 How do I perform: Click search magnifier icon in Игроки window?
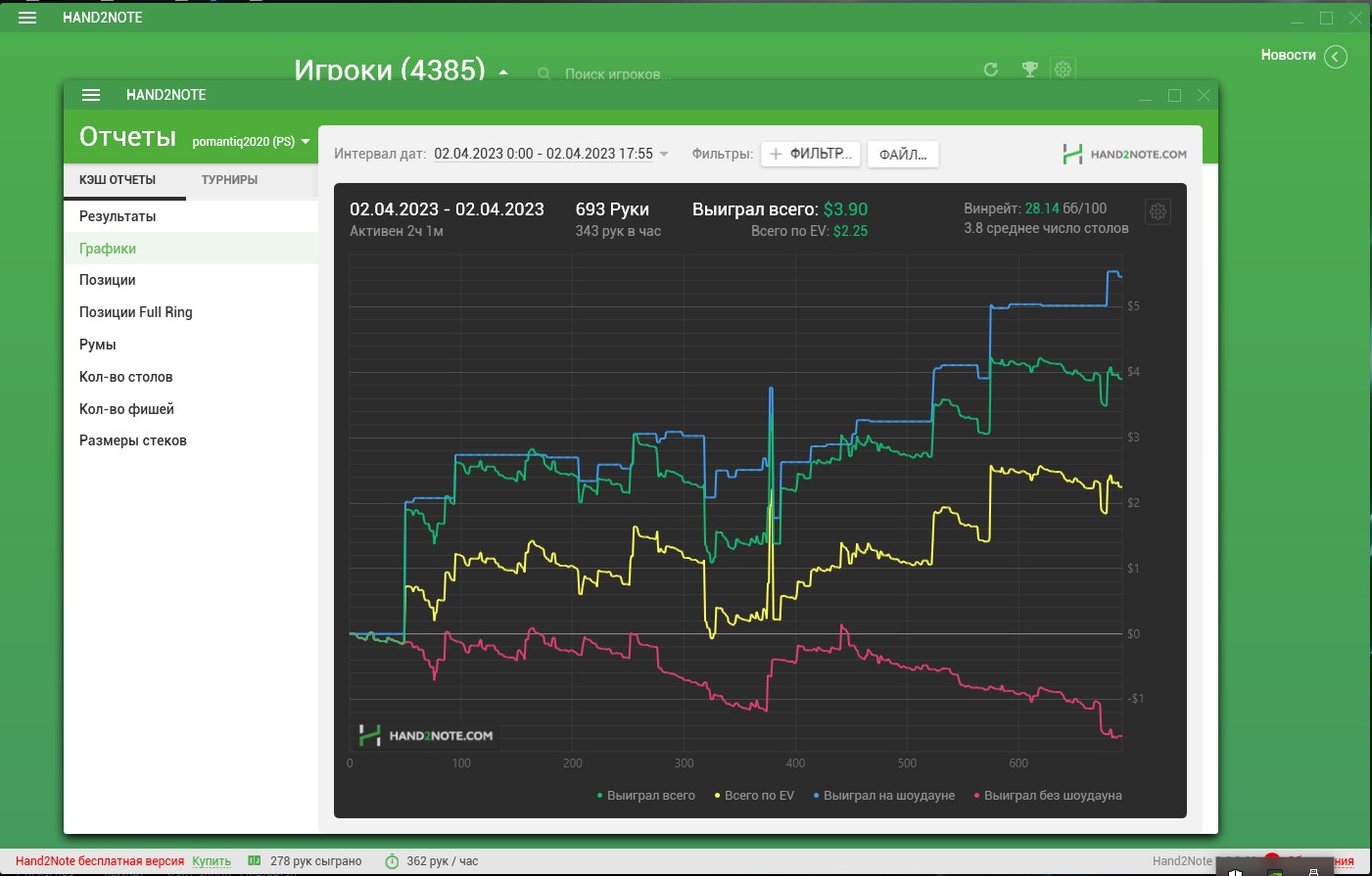pos(544,74)
